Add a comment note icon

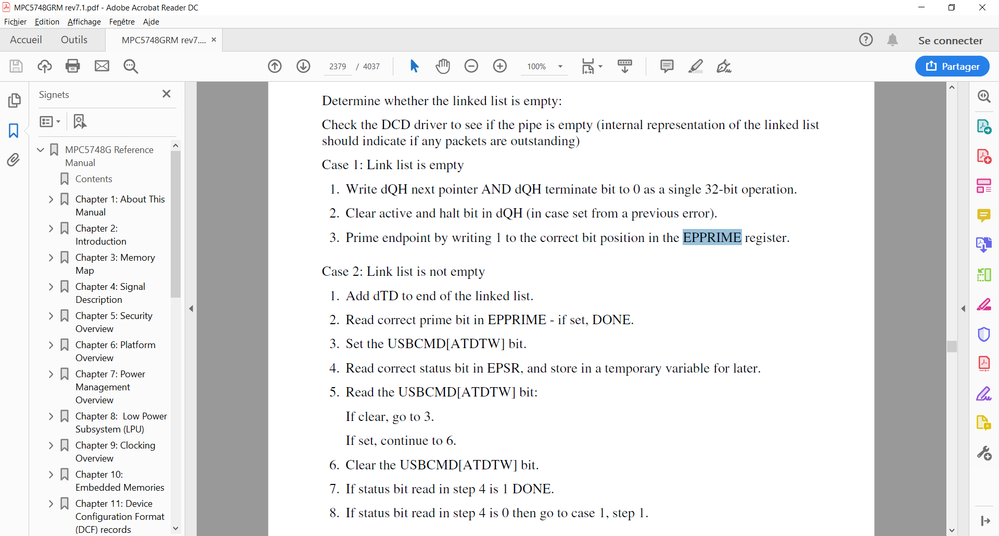tap(667, 66)
